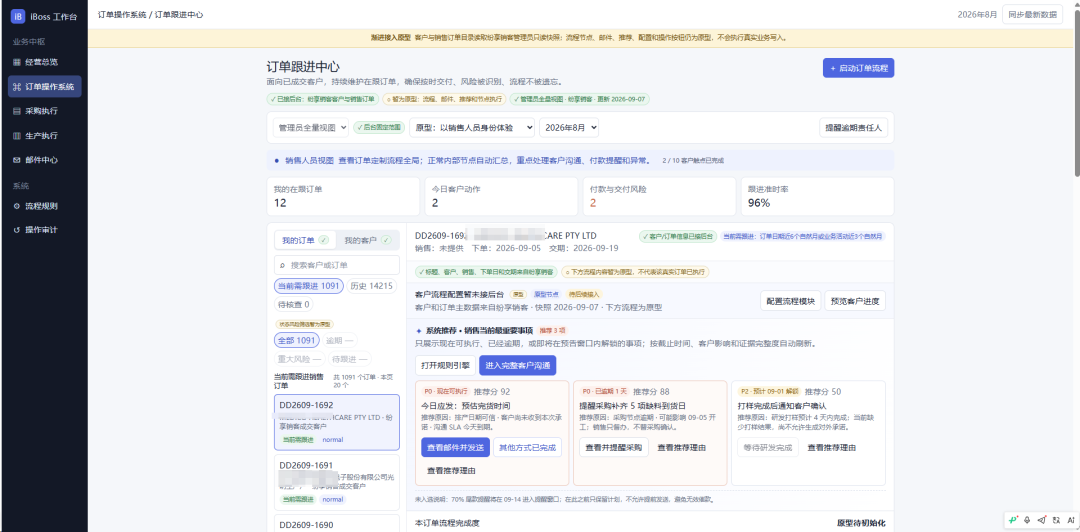Select the 待核查 0 filter

293,304
